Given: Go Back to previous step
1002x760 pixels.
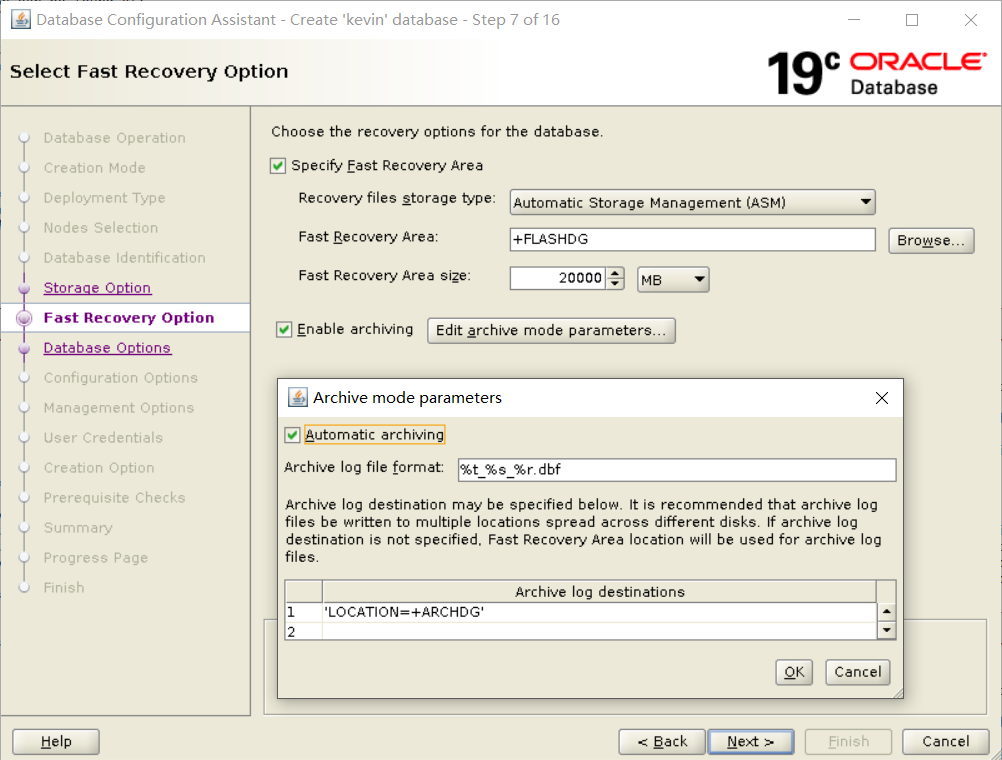Looking at the screenshot, I should 662,741.
